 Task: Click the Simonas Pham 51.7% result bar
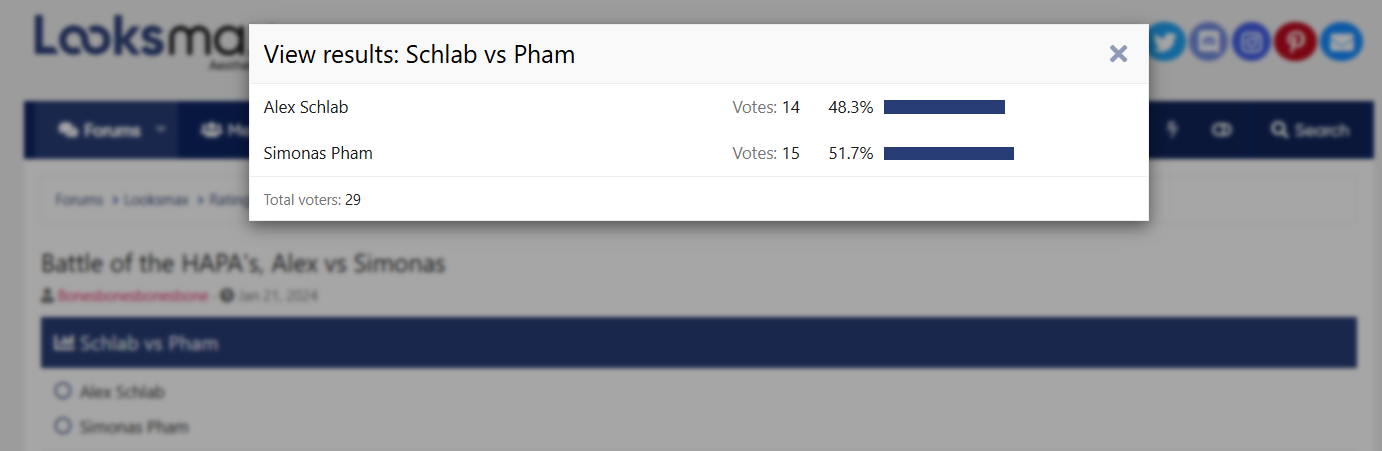coord(948,154)
